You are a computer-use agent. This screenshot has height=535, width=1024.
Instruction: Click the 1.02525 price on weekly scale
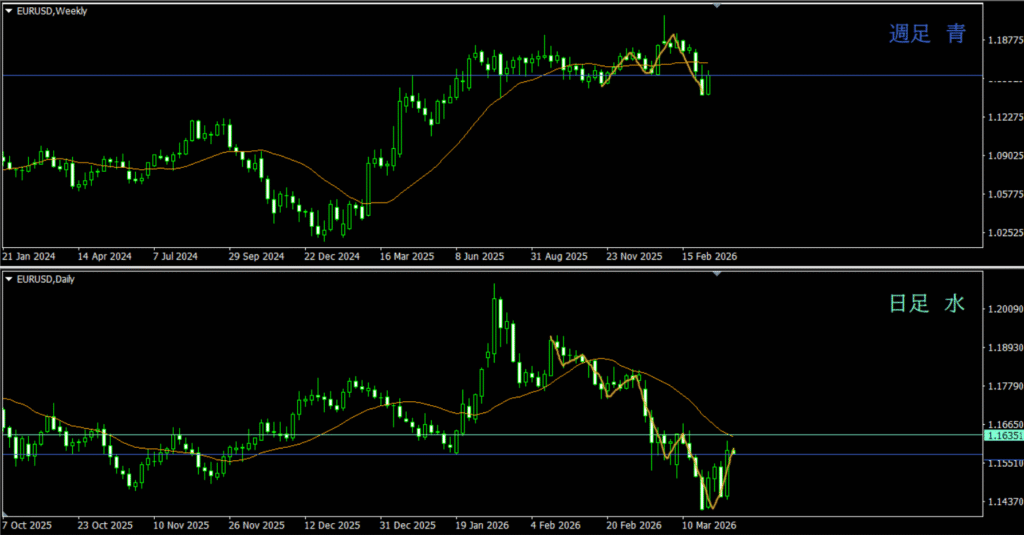1004,234
